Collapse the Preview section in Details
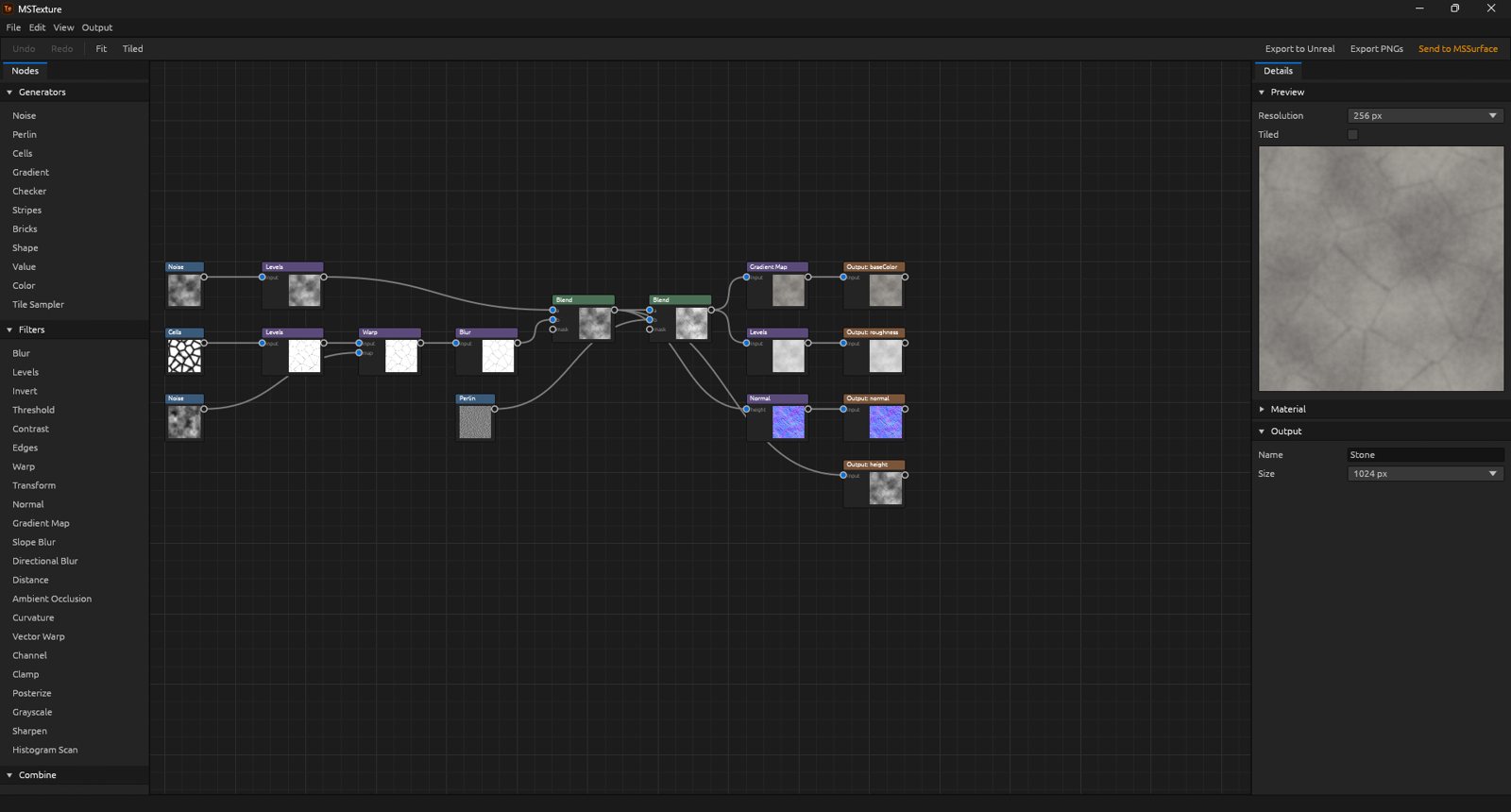Image resolution: width=1511 pixels, height=812 pixels. pos(1262,93)
